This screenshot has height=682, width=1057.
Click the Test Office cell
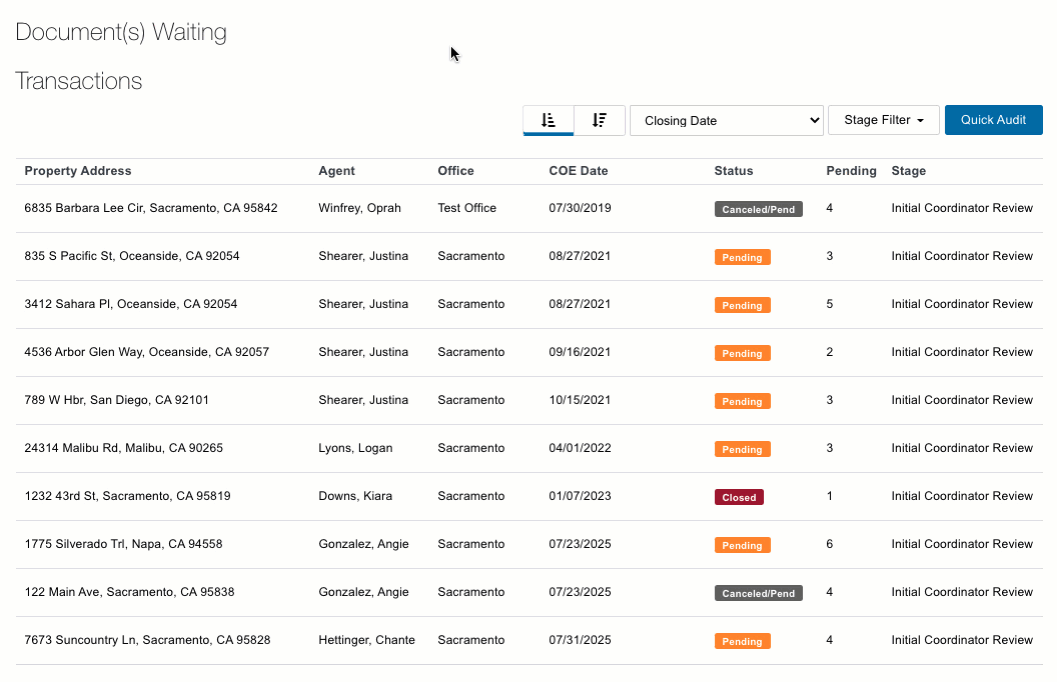point(466,208)
